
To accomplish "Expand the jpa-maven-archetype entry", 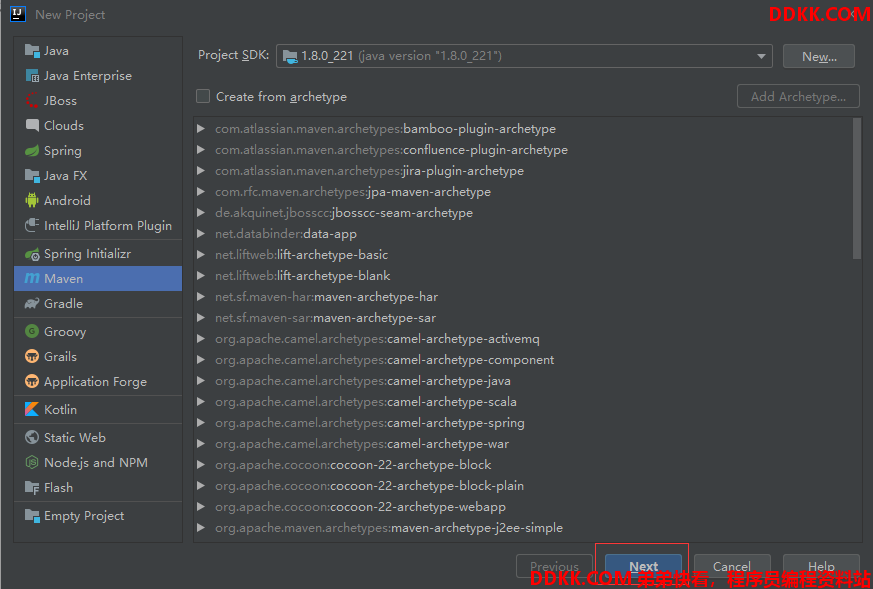I will tap(201, 192).
